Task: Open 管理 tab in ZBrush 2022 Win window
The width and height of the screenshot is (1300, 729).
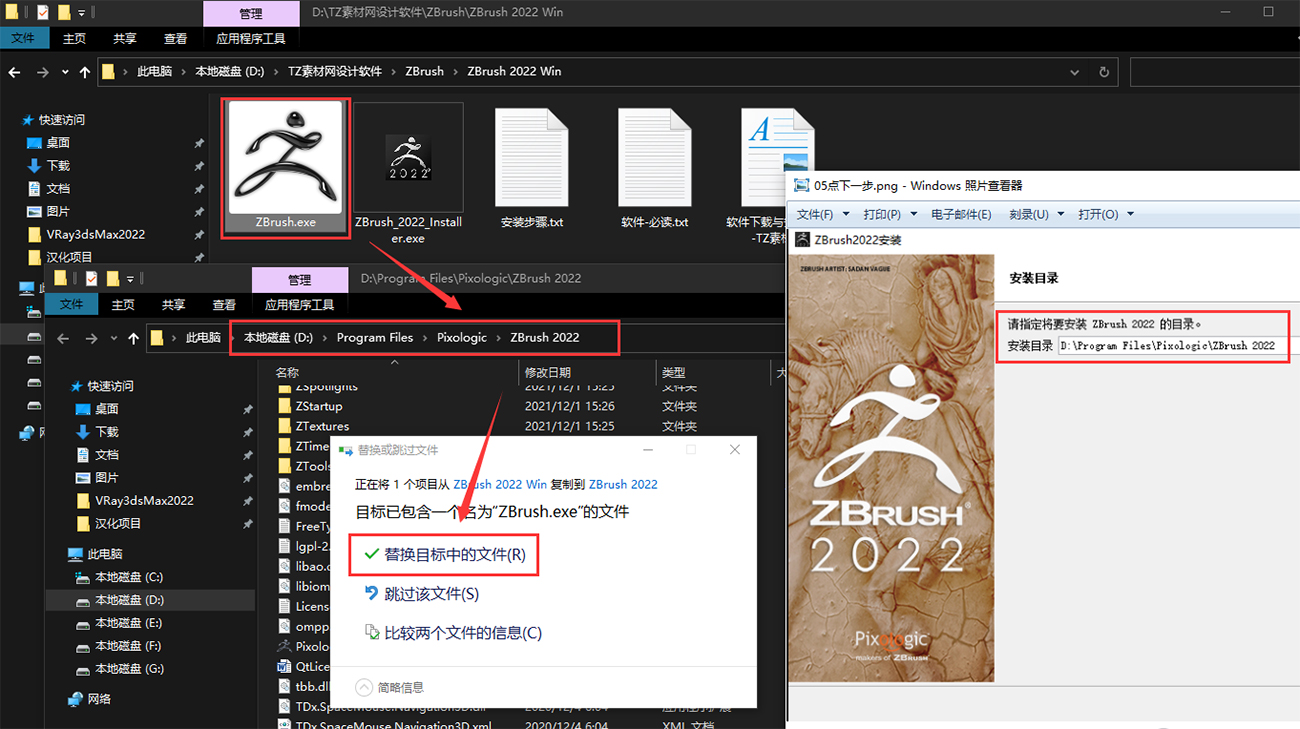Action: pos(251,14)
